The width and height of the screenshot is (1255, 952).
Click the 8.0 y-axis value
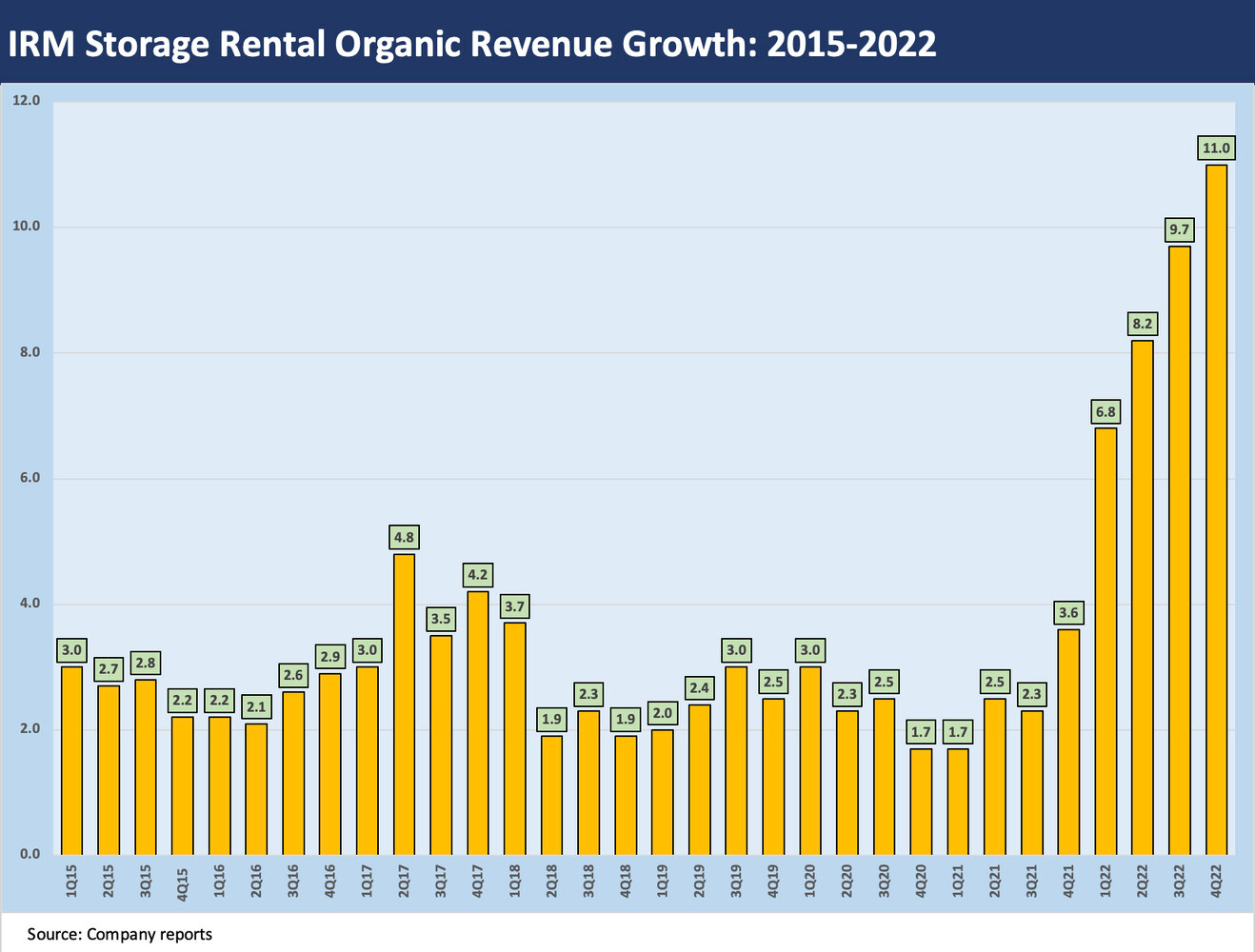(30, 352)
